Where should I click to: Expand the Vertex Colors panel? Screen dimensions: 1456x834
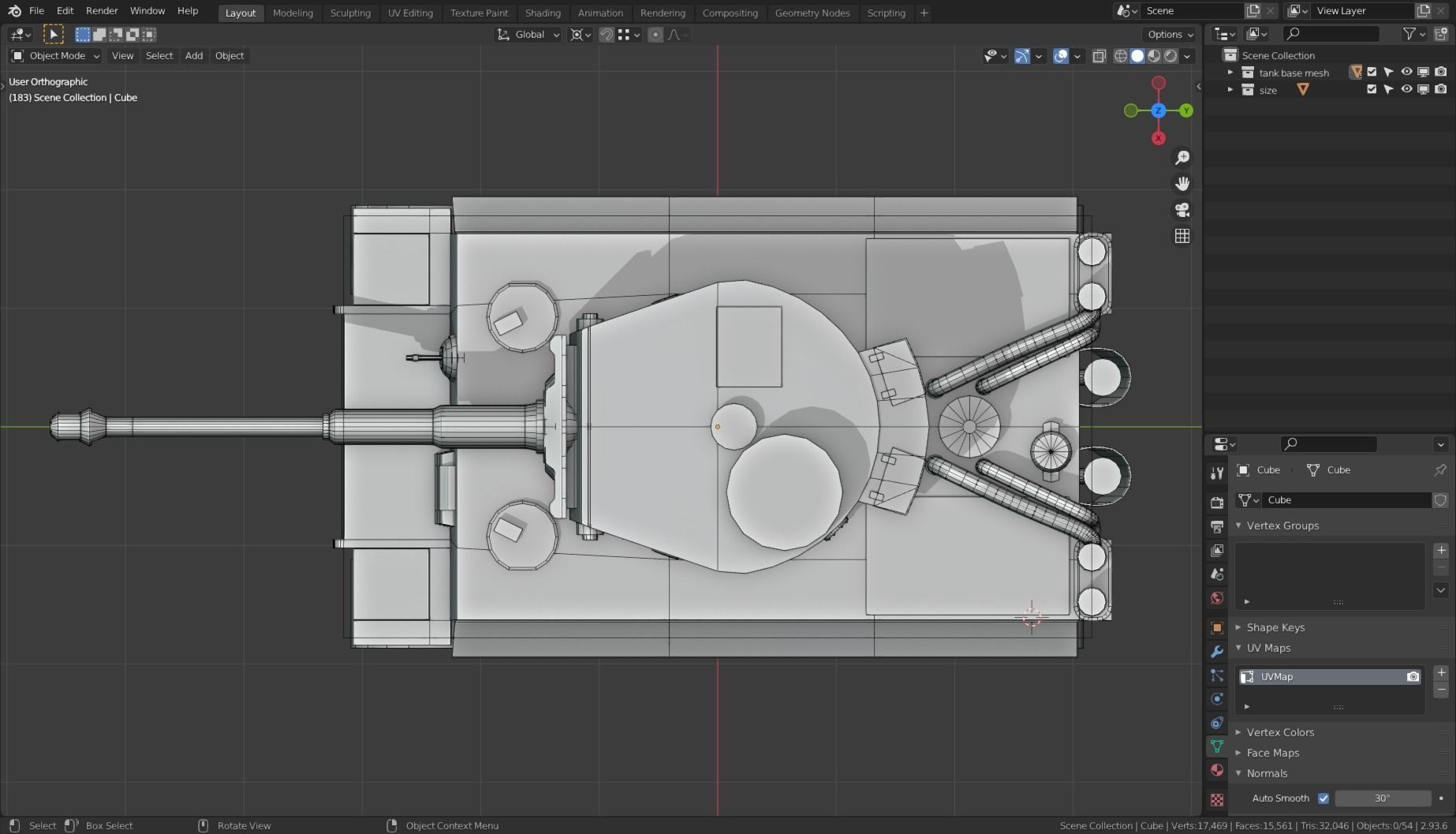tap(1279, 732)
